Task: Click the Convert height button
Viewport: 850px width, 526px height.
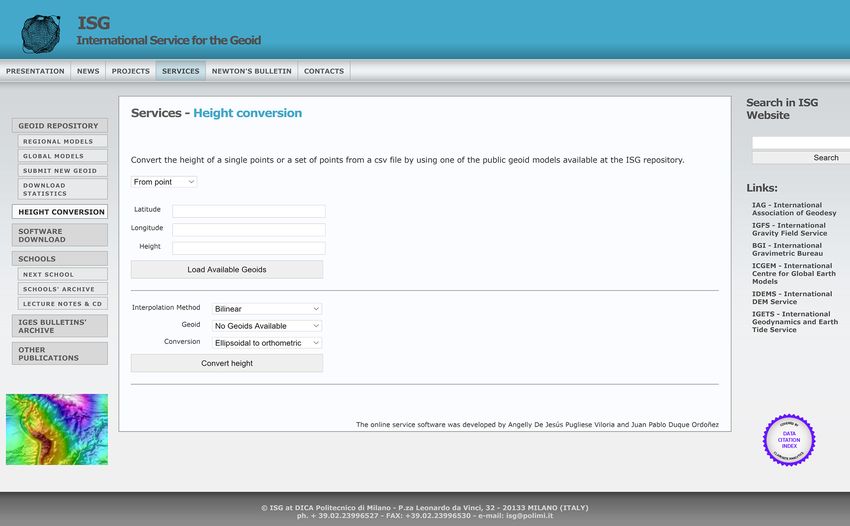Action: pyautogui.click(x=227, y=363)
